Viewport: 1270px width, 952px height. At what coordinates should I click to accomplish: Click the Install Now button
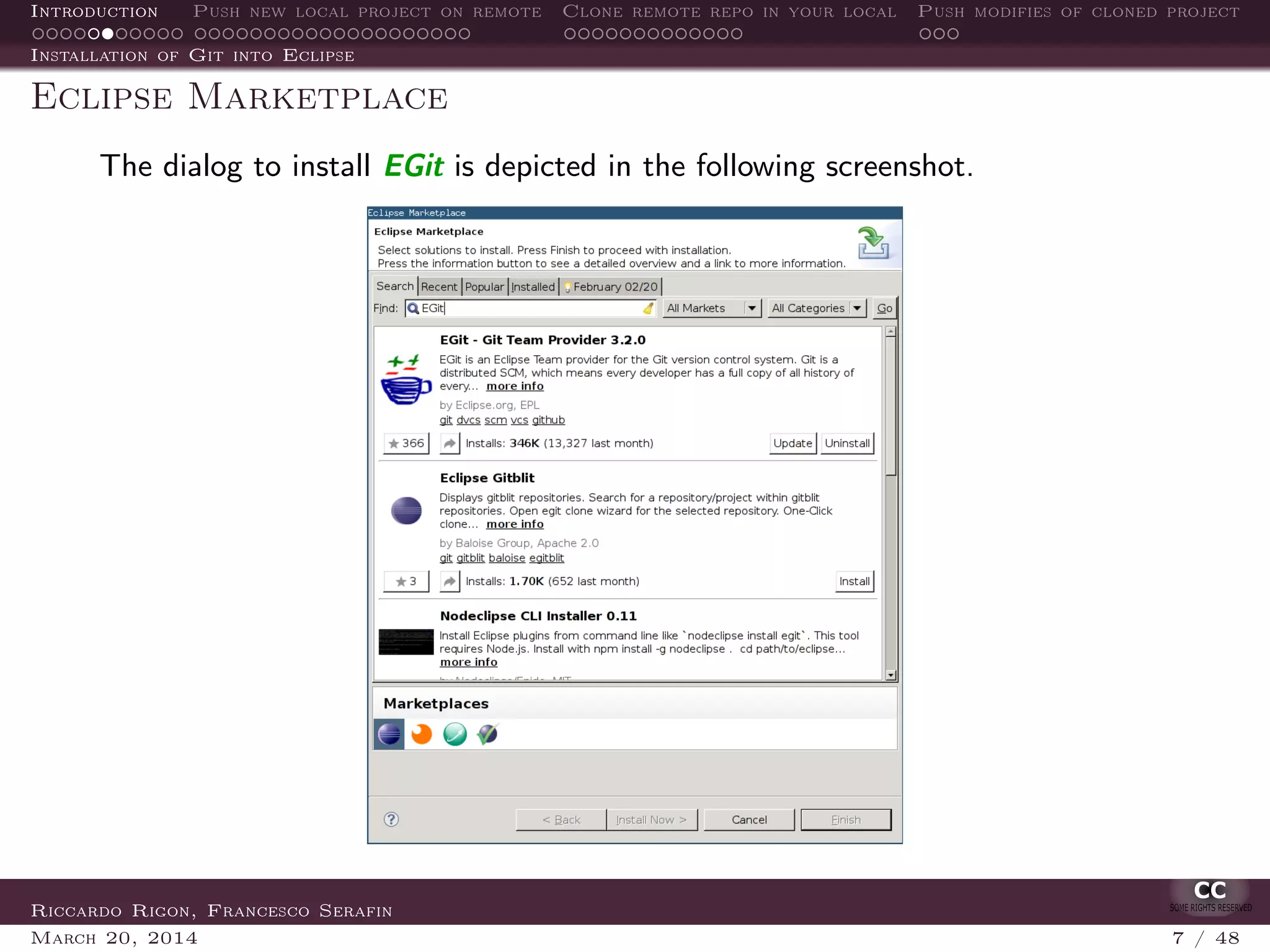[652, 819]
